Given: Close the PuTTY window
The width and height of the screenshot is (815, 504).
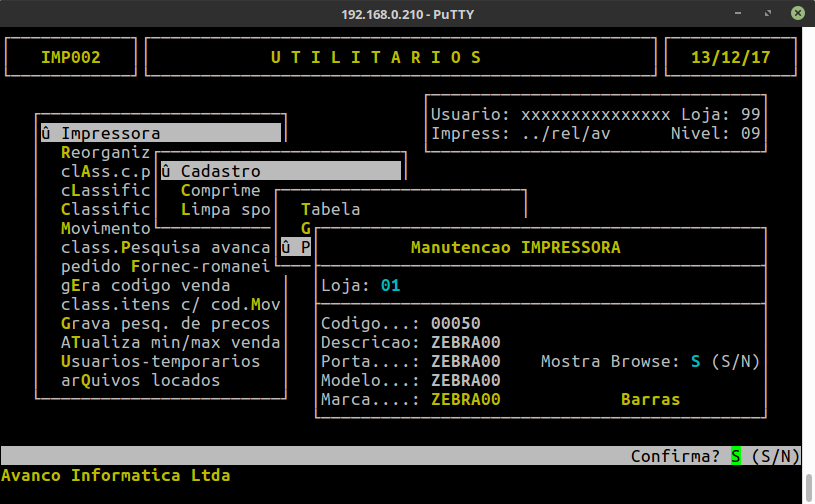Looking at the screenshot, I should click(798, 13).
